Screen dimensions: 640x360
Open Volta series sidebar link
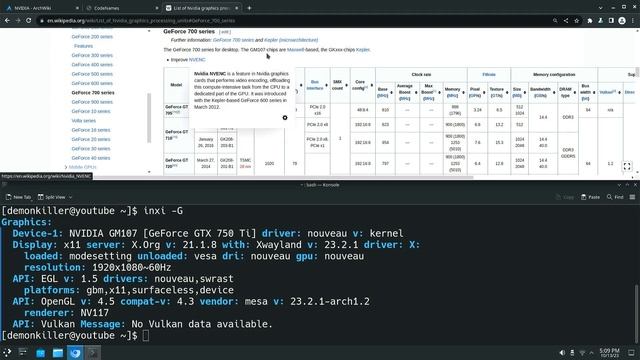[x=83, y=120]
